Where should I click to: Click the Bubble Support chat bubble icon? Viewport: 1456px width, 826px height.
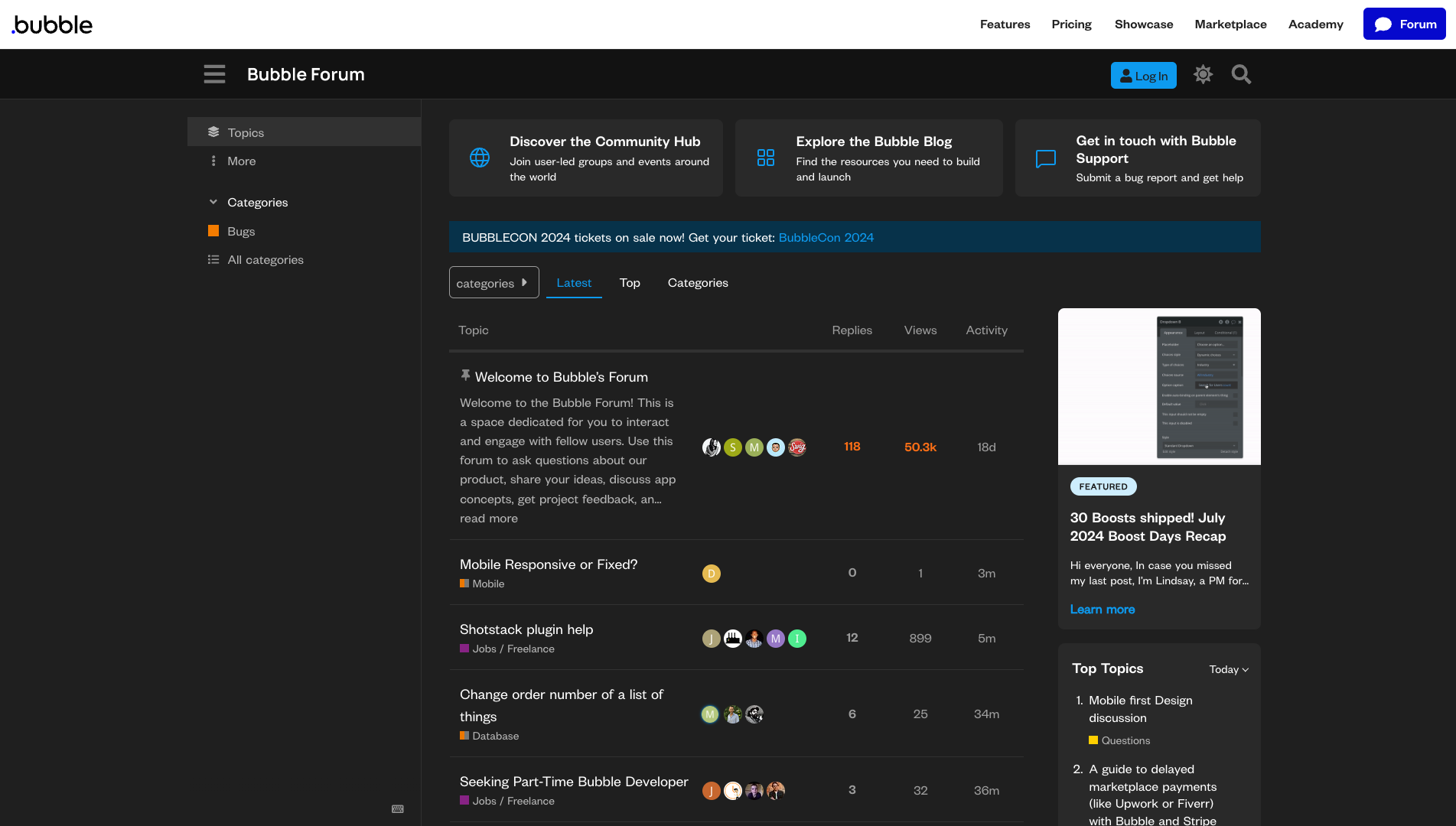pyautogui.click(x=1045, y=158)
